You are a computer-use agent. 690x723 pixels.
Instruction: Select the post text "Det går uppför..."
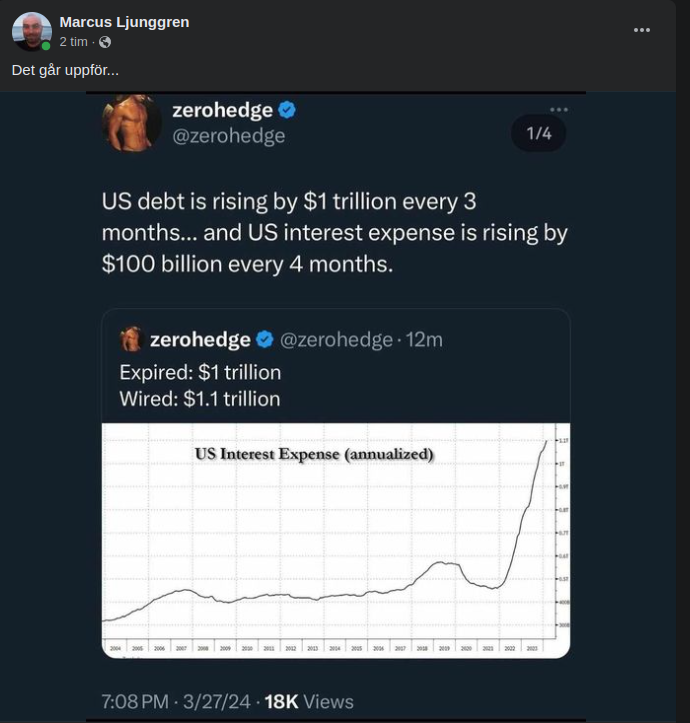click(x=65, y=71)
